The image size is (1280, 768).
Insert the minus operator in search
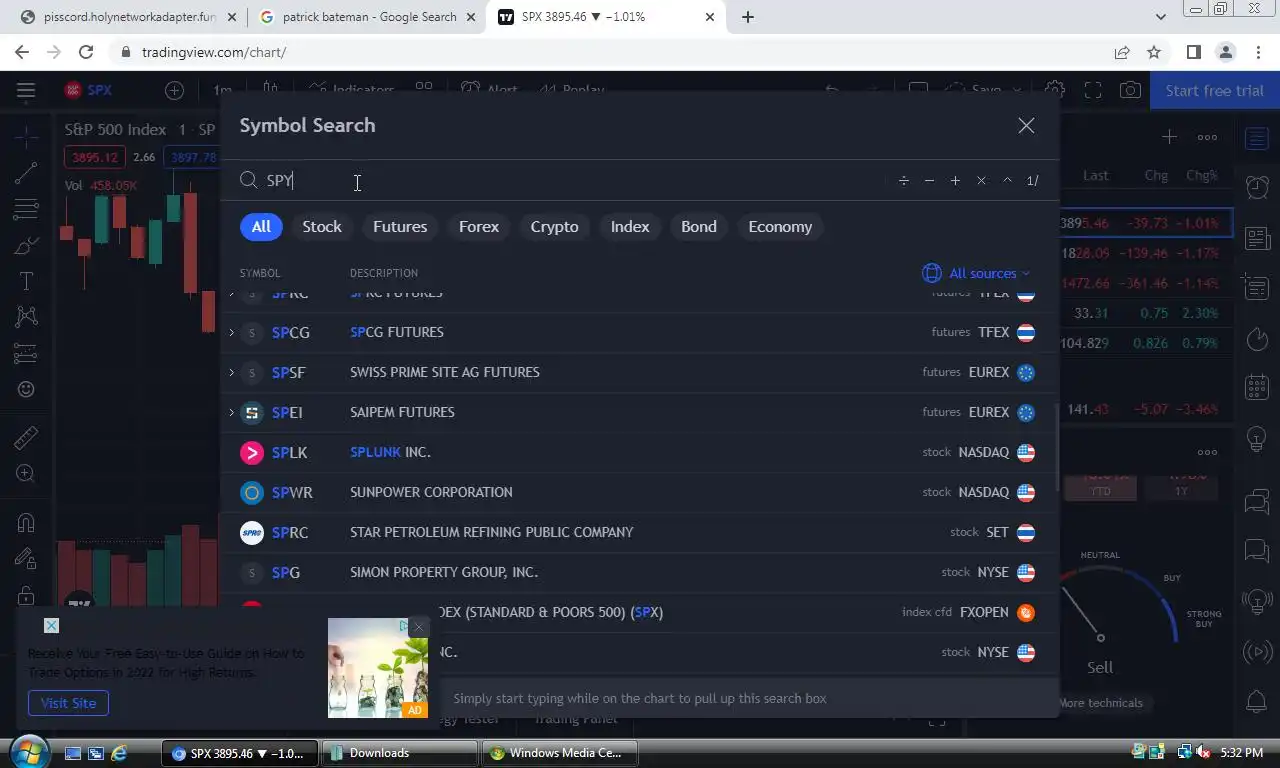pyautogui.click(x=929, y=181)
